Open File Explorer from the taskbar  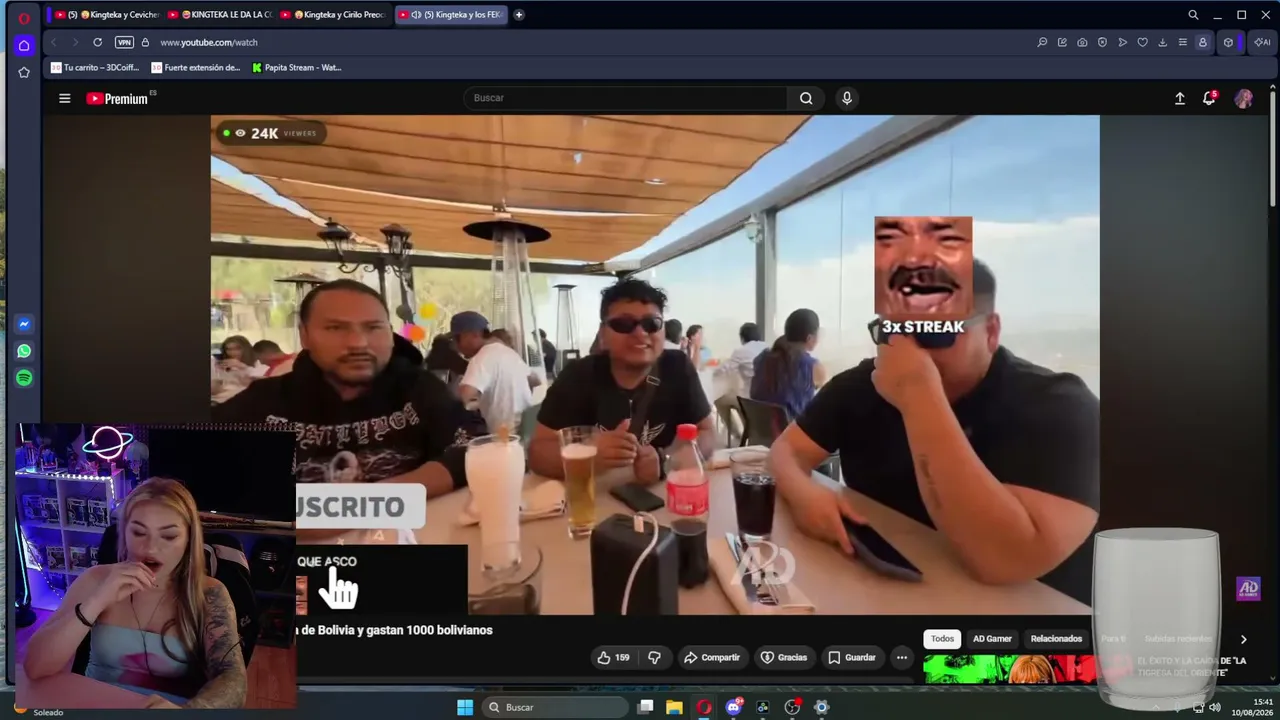tap(675, 707)
